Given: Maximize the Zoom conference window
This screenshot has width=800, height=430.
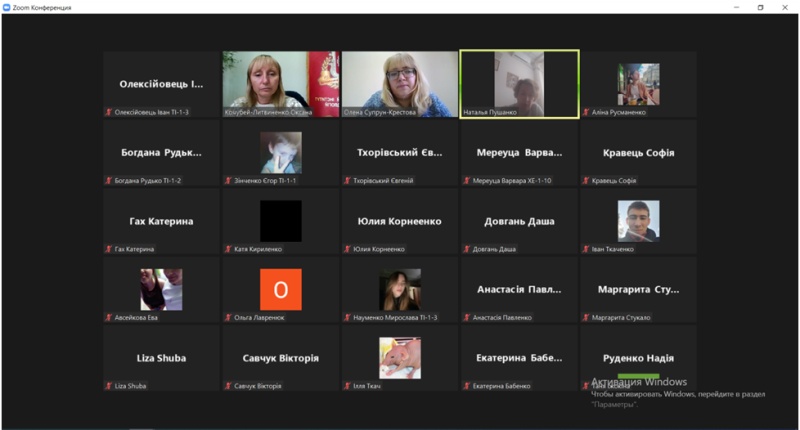Looking at the screenshot, I should tap(759, 7).
